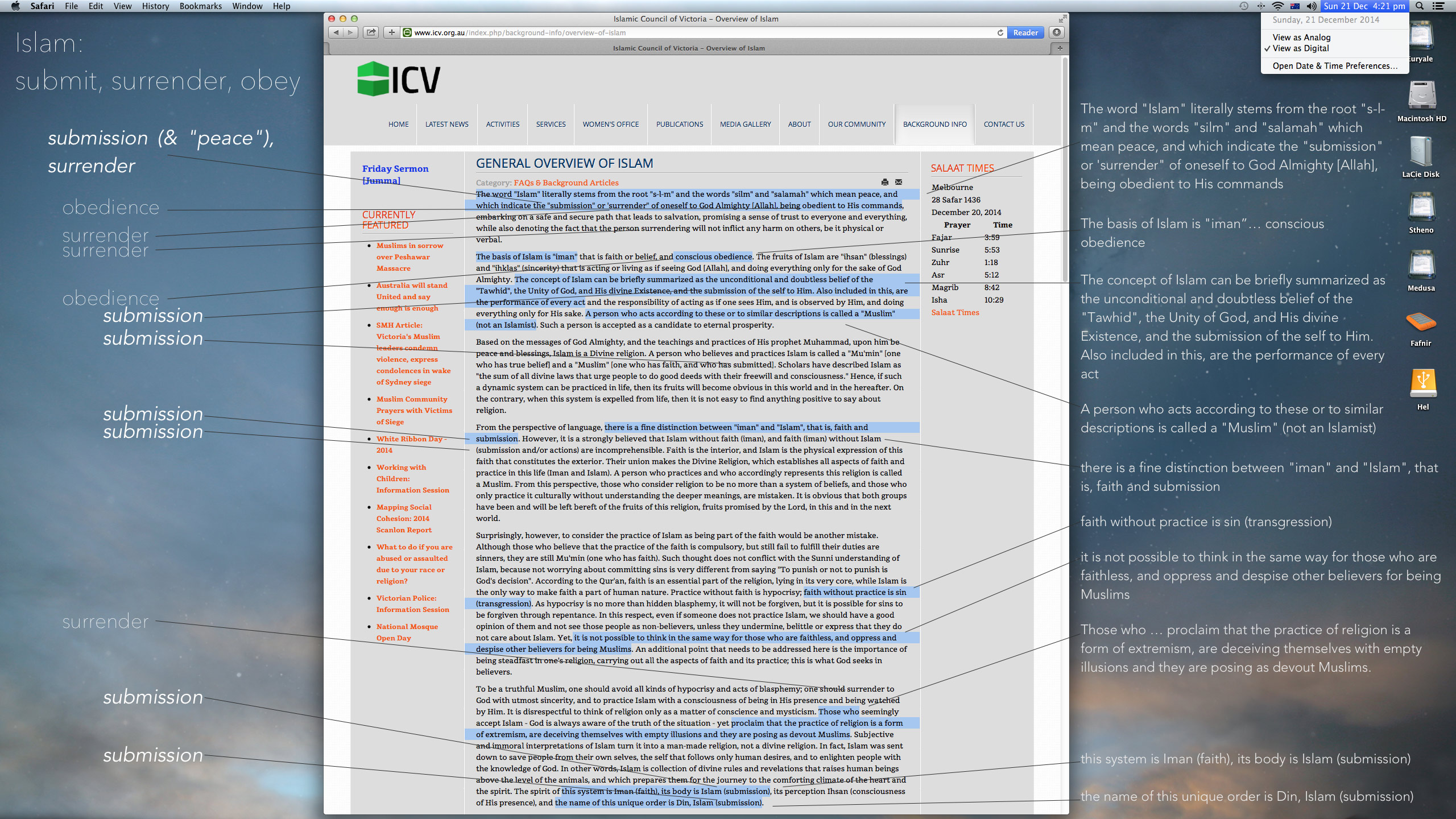Open the volume menu bar icon
This screenshot has width=1456, height=819.
(x=1312, y=6)
